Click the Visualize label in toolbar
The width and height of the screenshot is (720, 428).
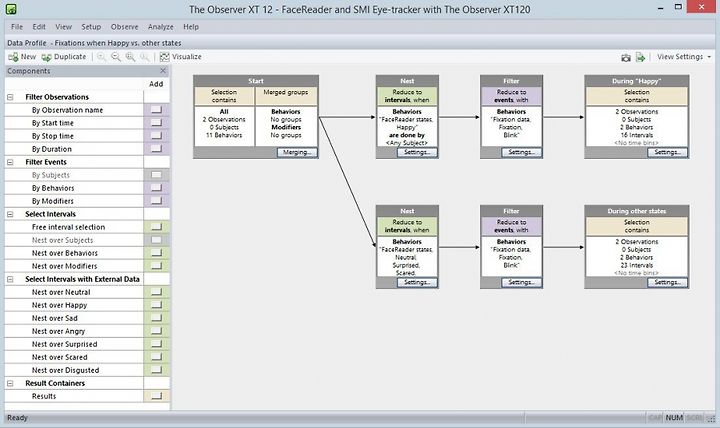point(187,57)
